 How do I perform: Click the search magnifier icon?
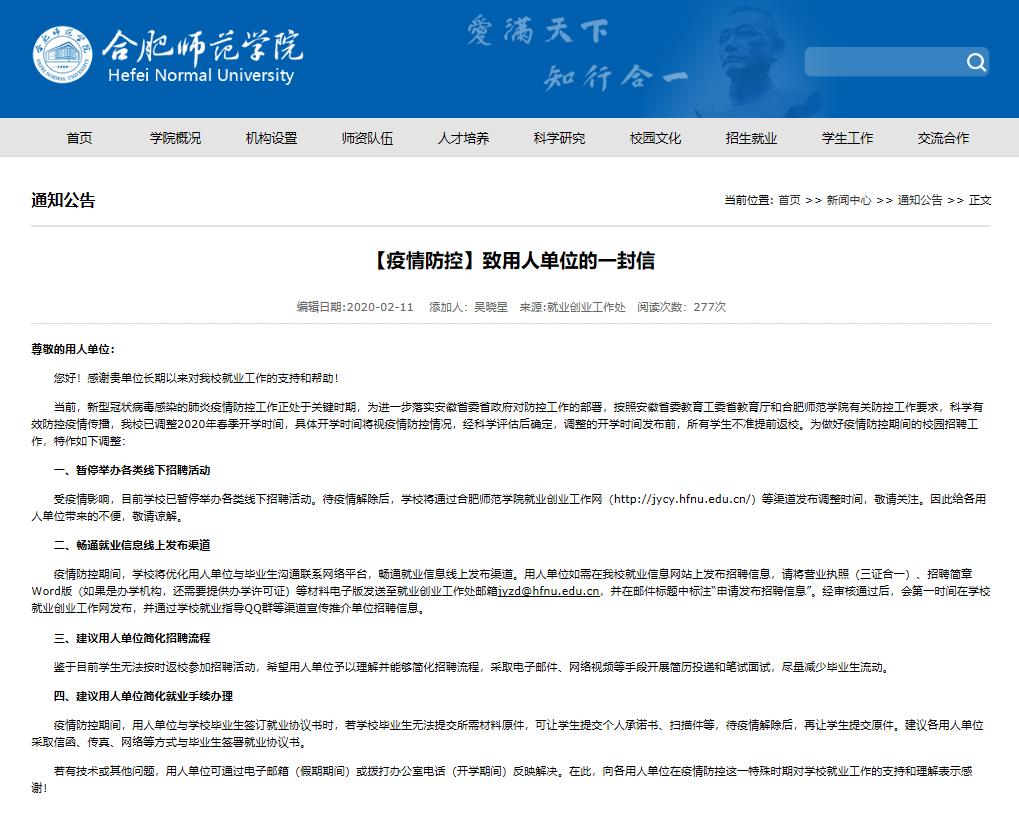(975, 63)
